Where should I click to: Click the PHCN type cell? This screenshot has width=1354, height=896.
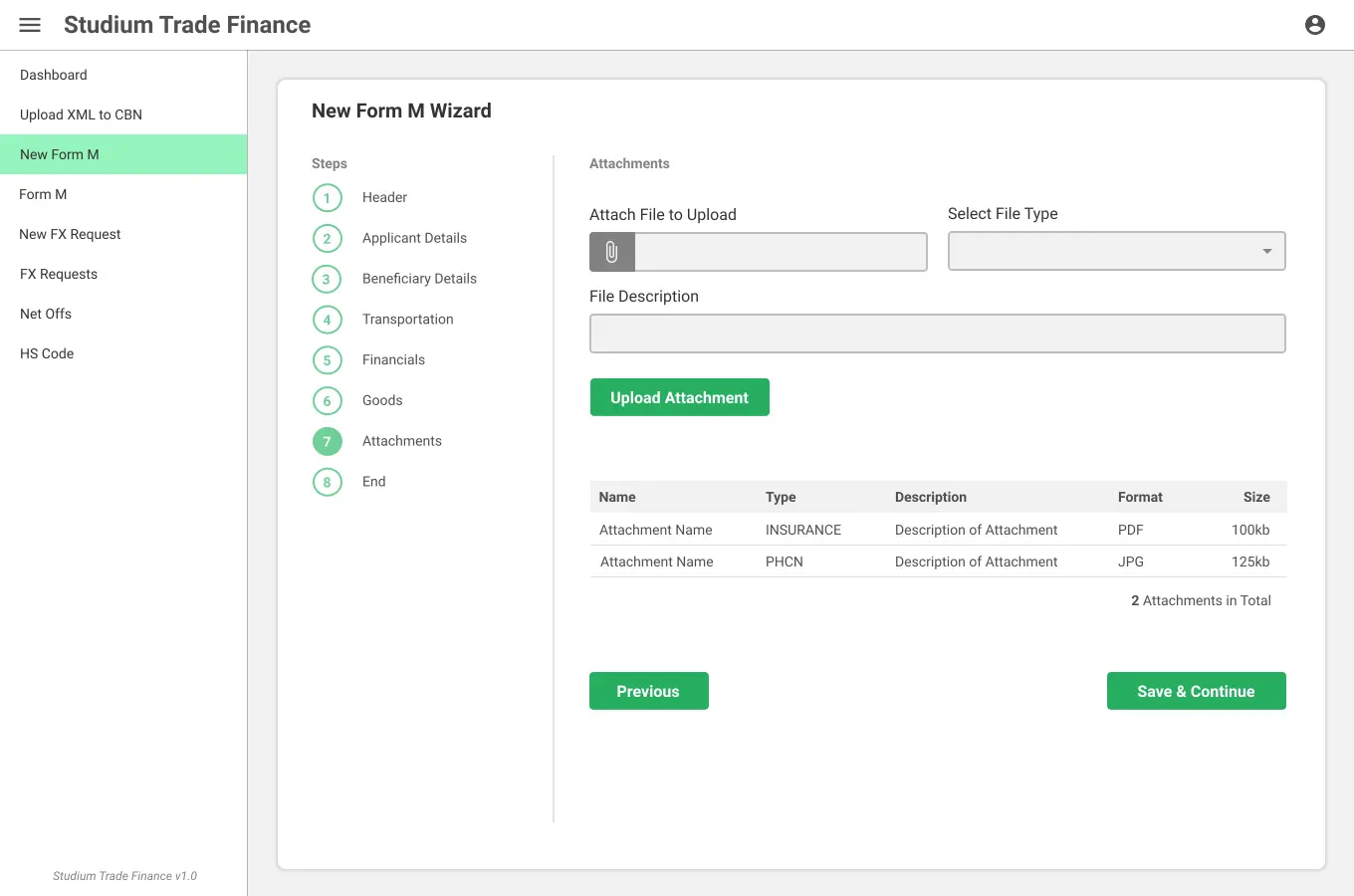(x=784, y=561)
